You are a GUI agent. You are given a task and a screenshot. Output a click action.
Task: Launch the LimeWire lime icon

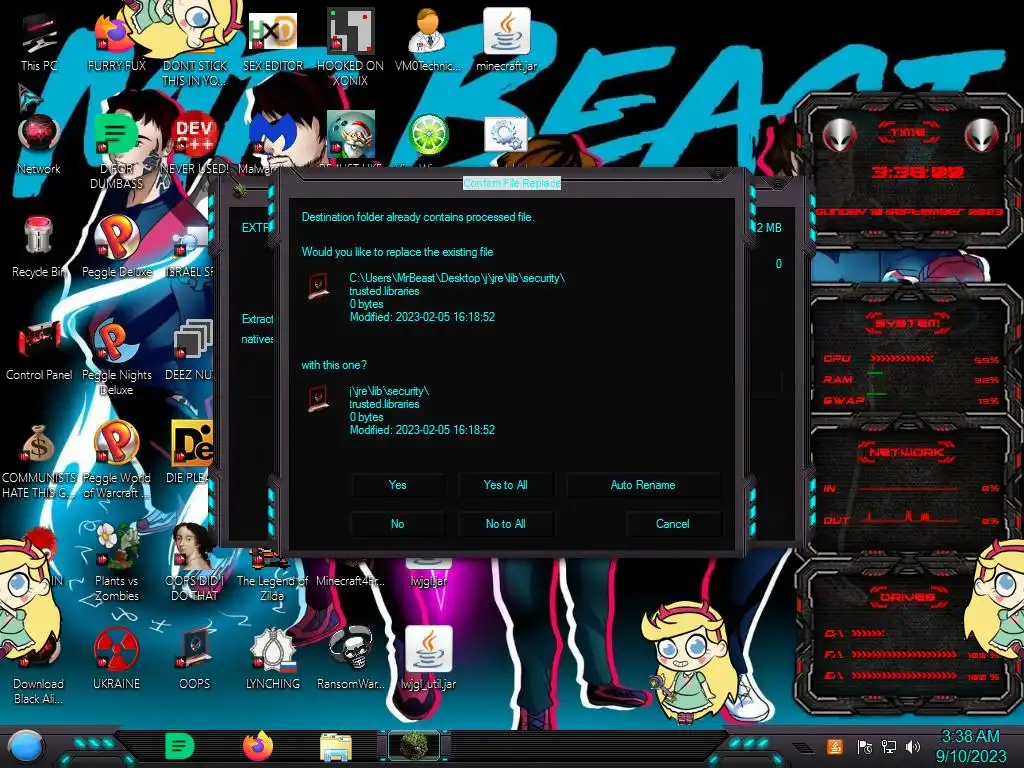pyautogui.click(x=428, y=136)
